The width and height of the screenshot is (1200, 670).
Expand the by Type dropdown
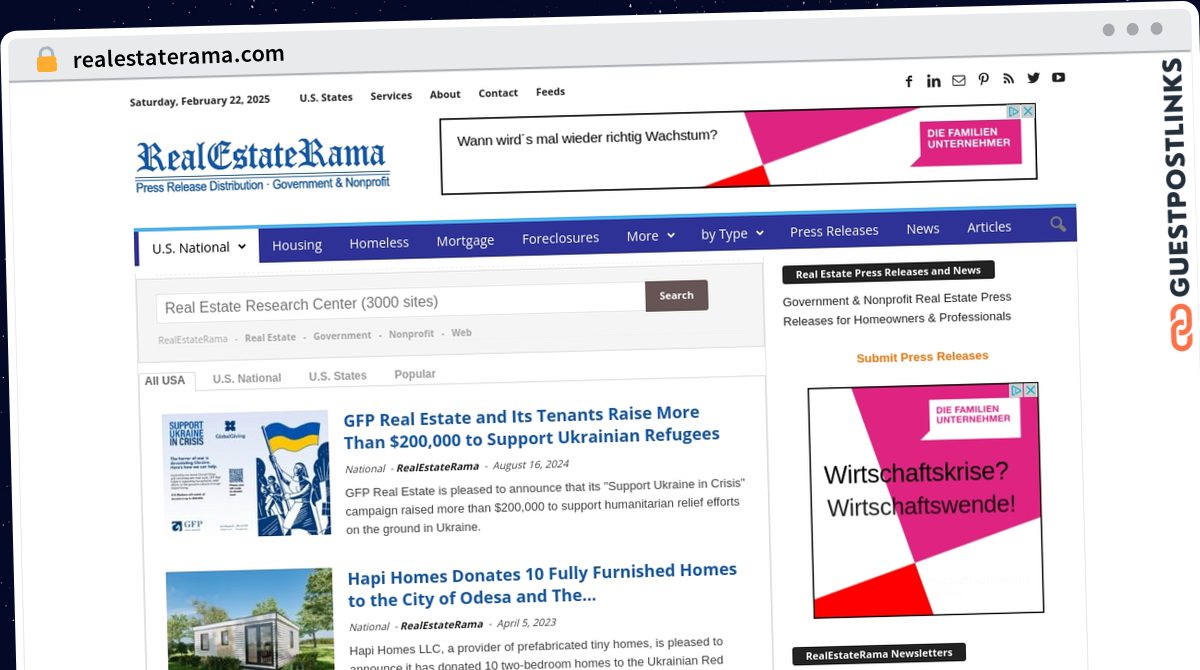pos(731,234)
